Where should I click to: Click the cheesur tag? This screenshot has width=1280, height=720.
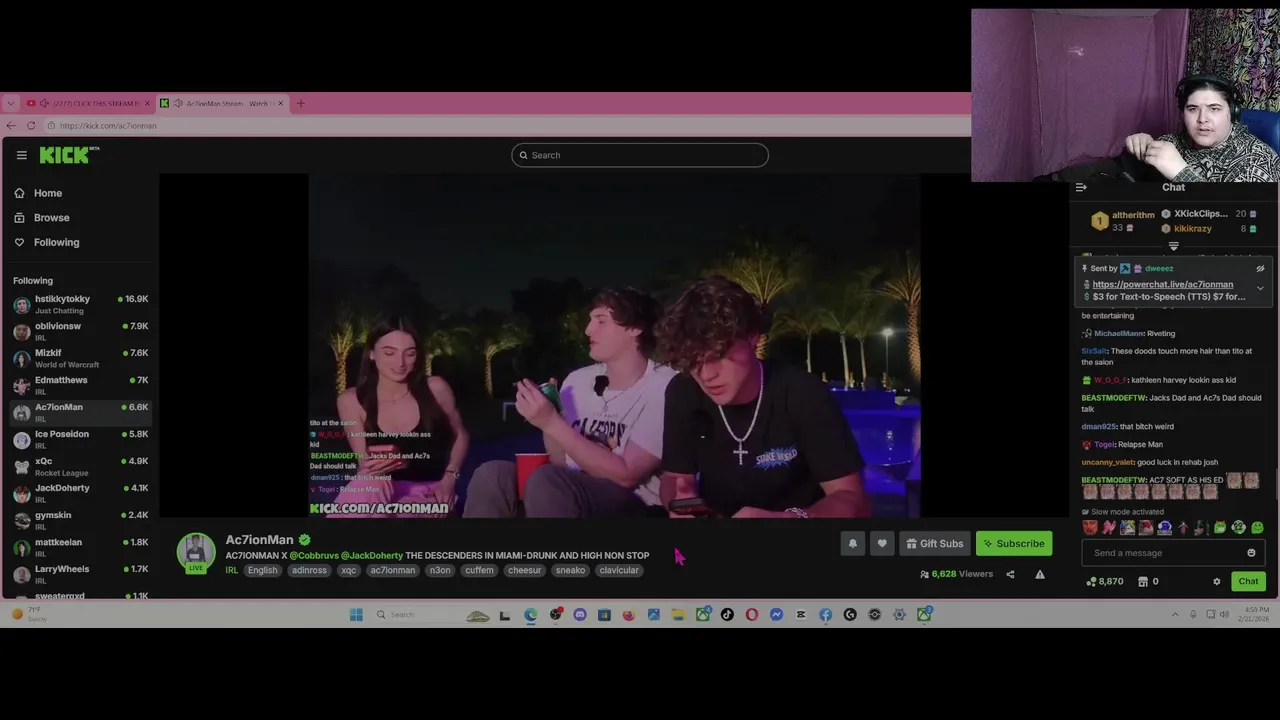point(524,570)
